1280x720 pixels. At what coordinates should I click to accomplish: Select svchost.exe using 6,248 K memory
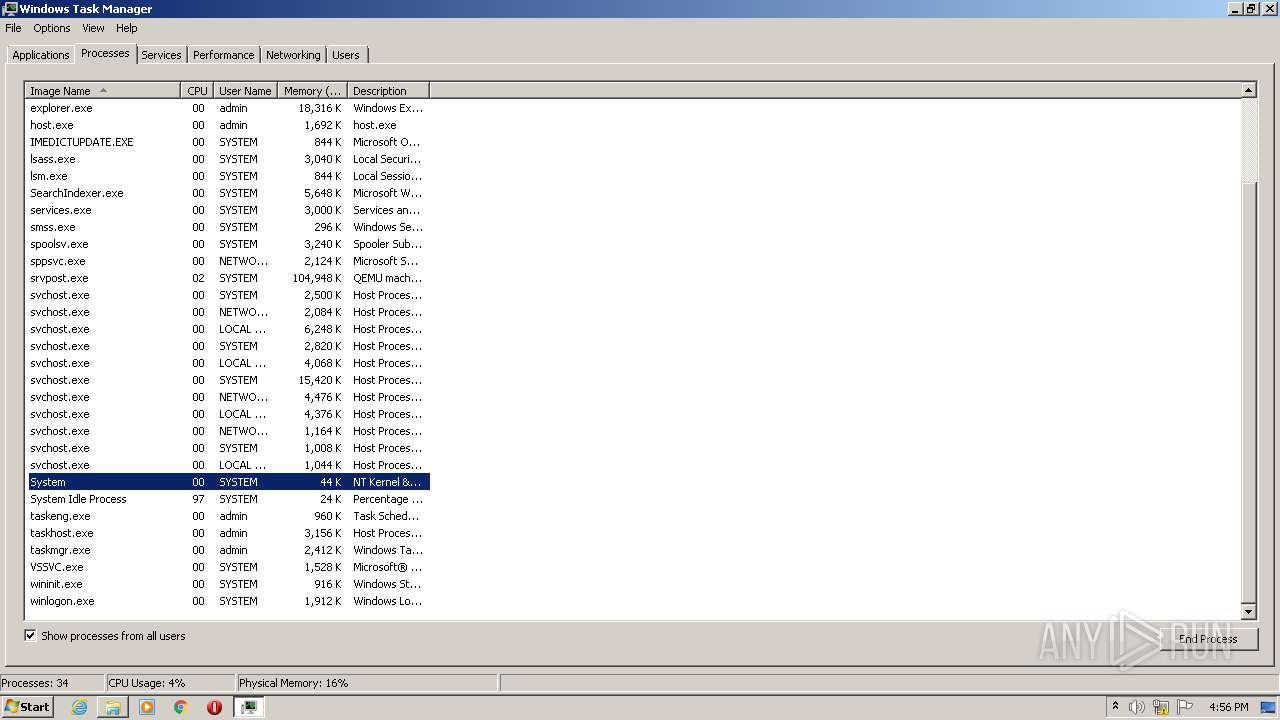(x=228, y=329)
